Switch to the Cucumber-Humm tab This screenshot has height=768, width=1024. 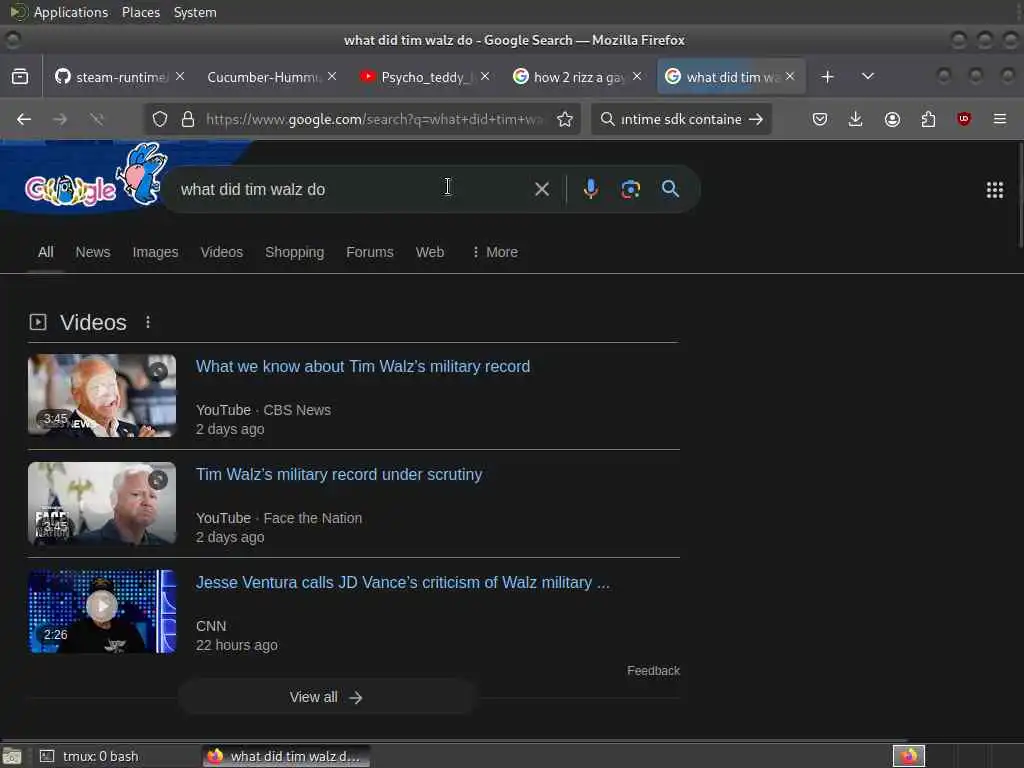coord(271,76)
